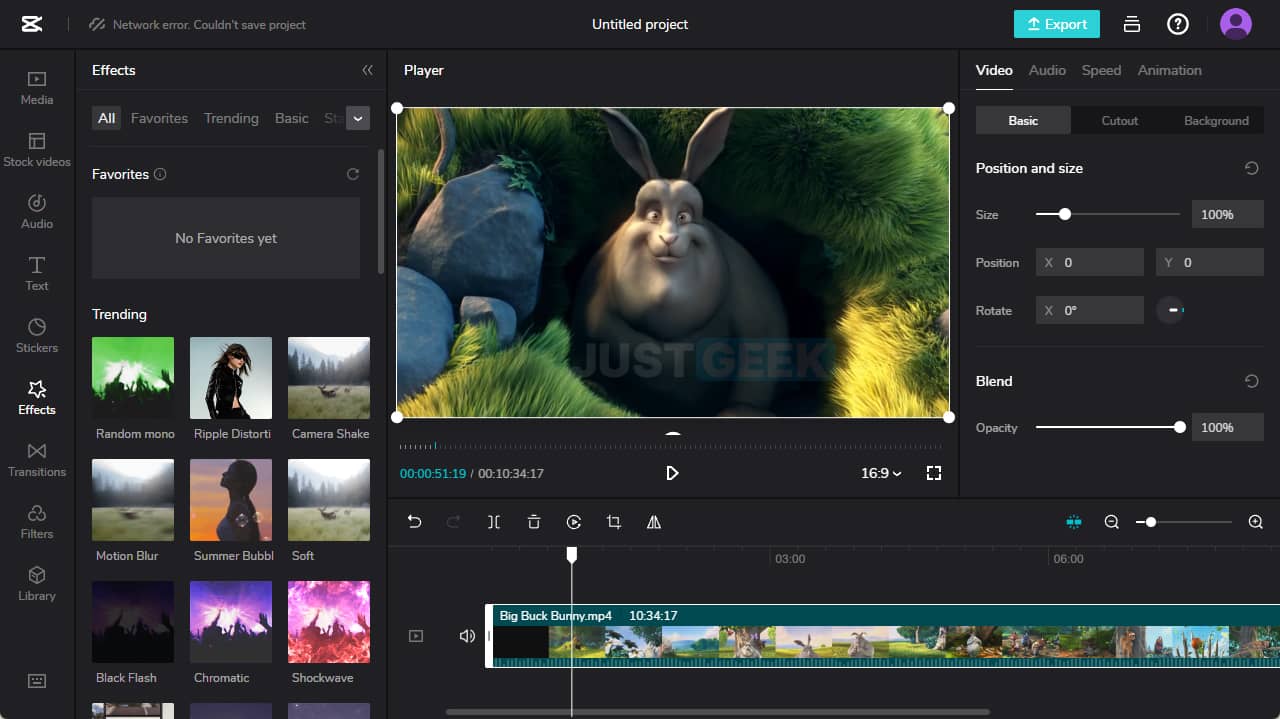Open the user profile avatar
The width and height of the screenshot is (1280, 719).
(1236, 24)
